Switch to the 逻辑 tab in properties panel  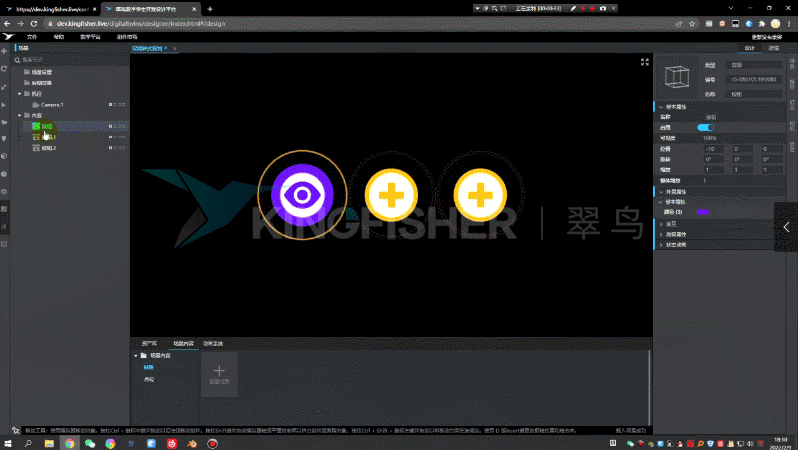tap(774, 48)
